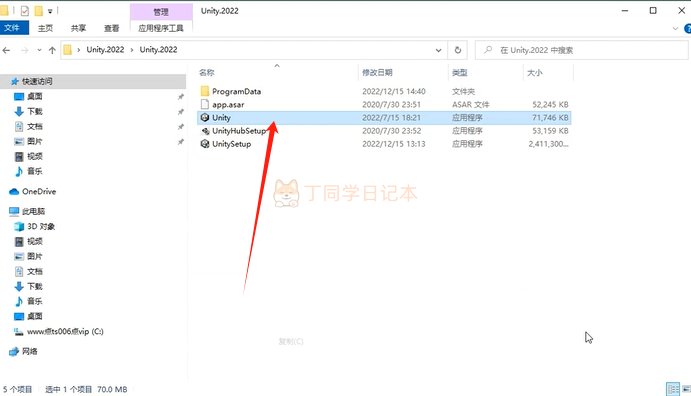The width and height of the screenshot is (691, 396).
Task: Click the properties checkmark toolbar icon
Action: 25,11
